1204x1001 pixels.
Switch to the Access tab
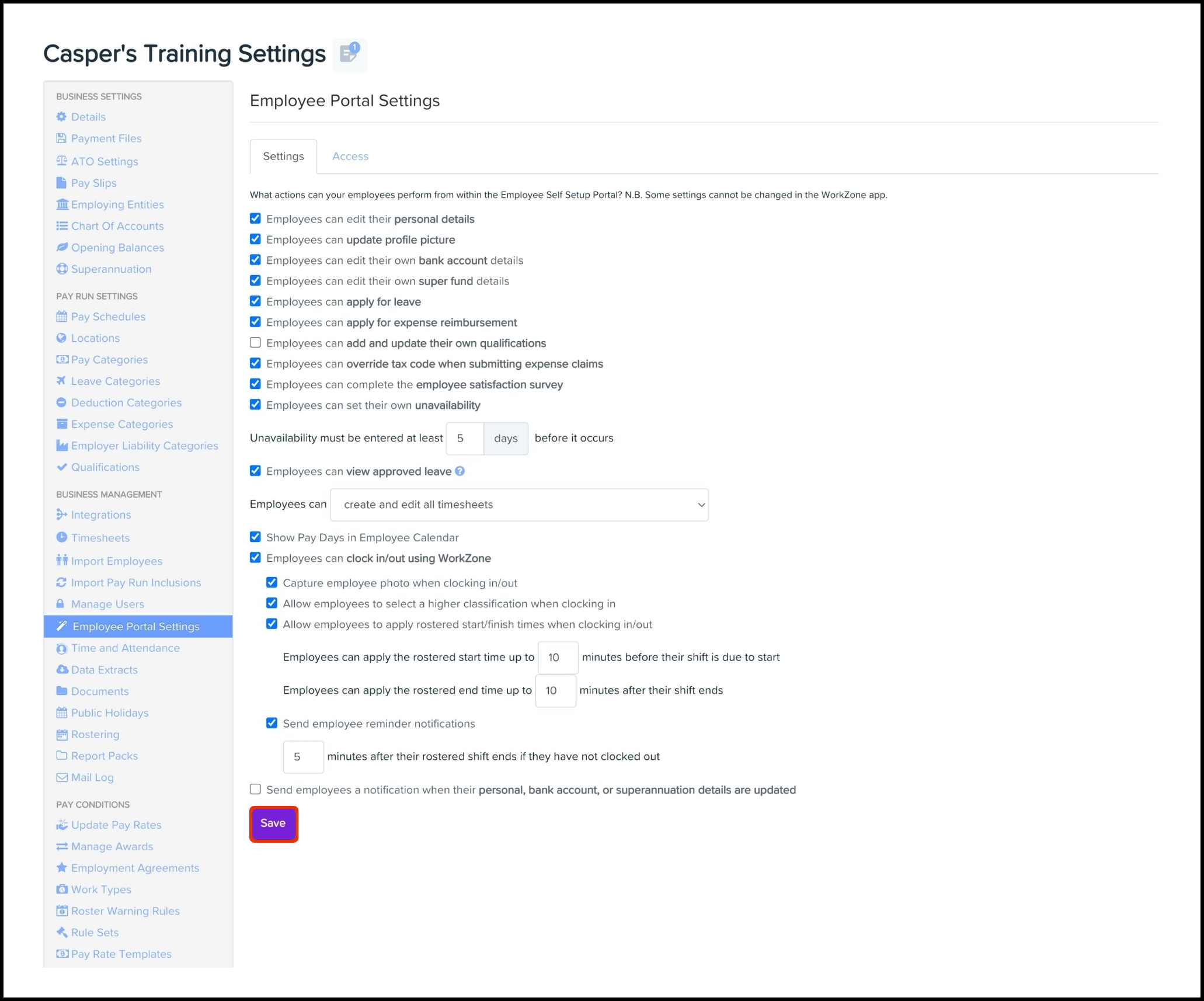click(x=350, y=157)
